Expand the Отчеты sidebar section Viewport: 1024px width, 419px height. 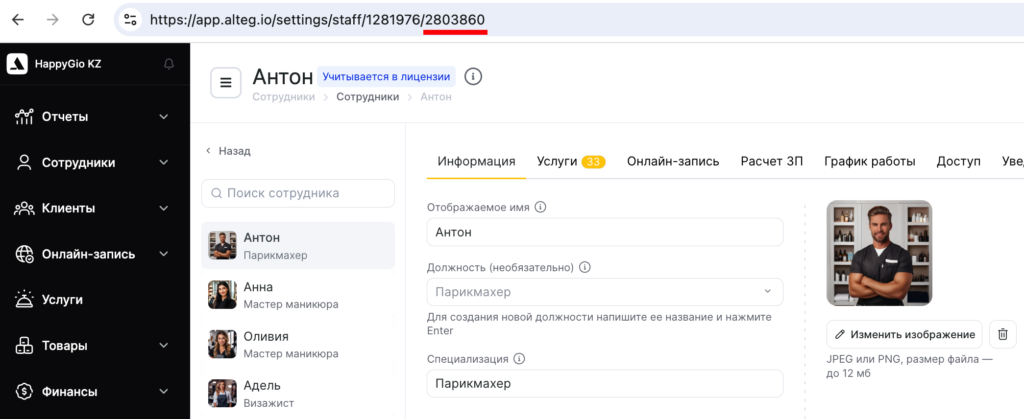164,117
